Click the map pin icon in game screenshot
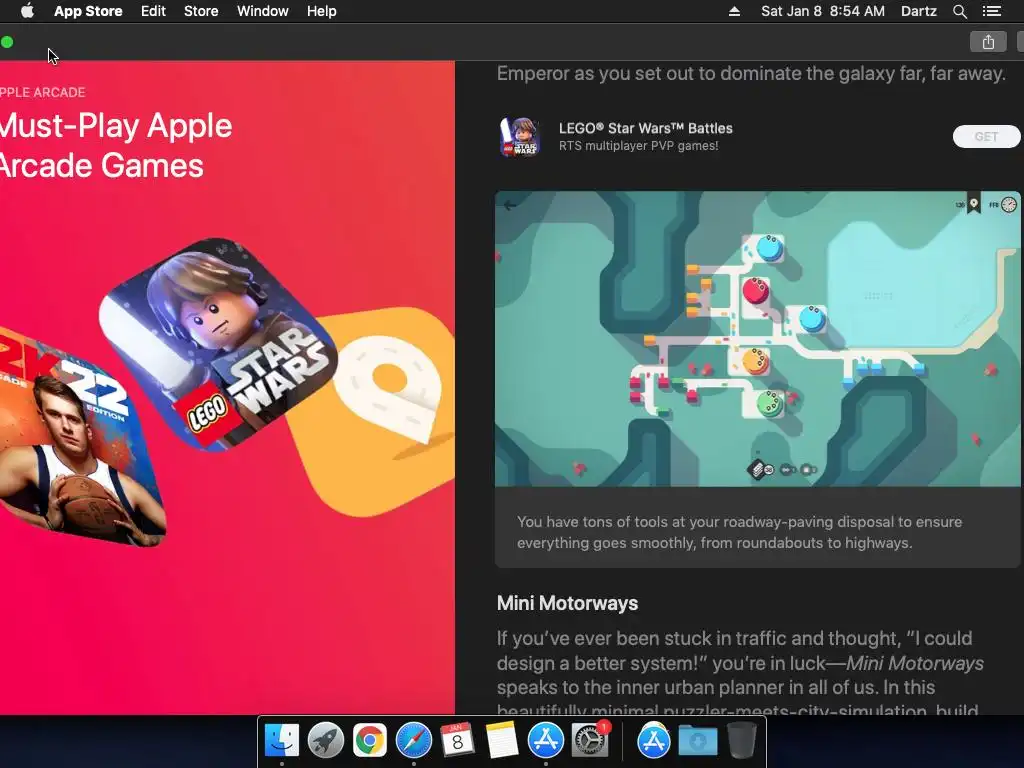 coord(973,204)
